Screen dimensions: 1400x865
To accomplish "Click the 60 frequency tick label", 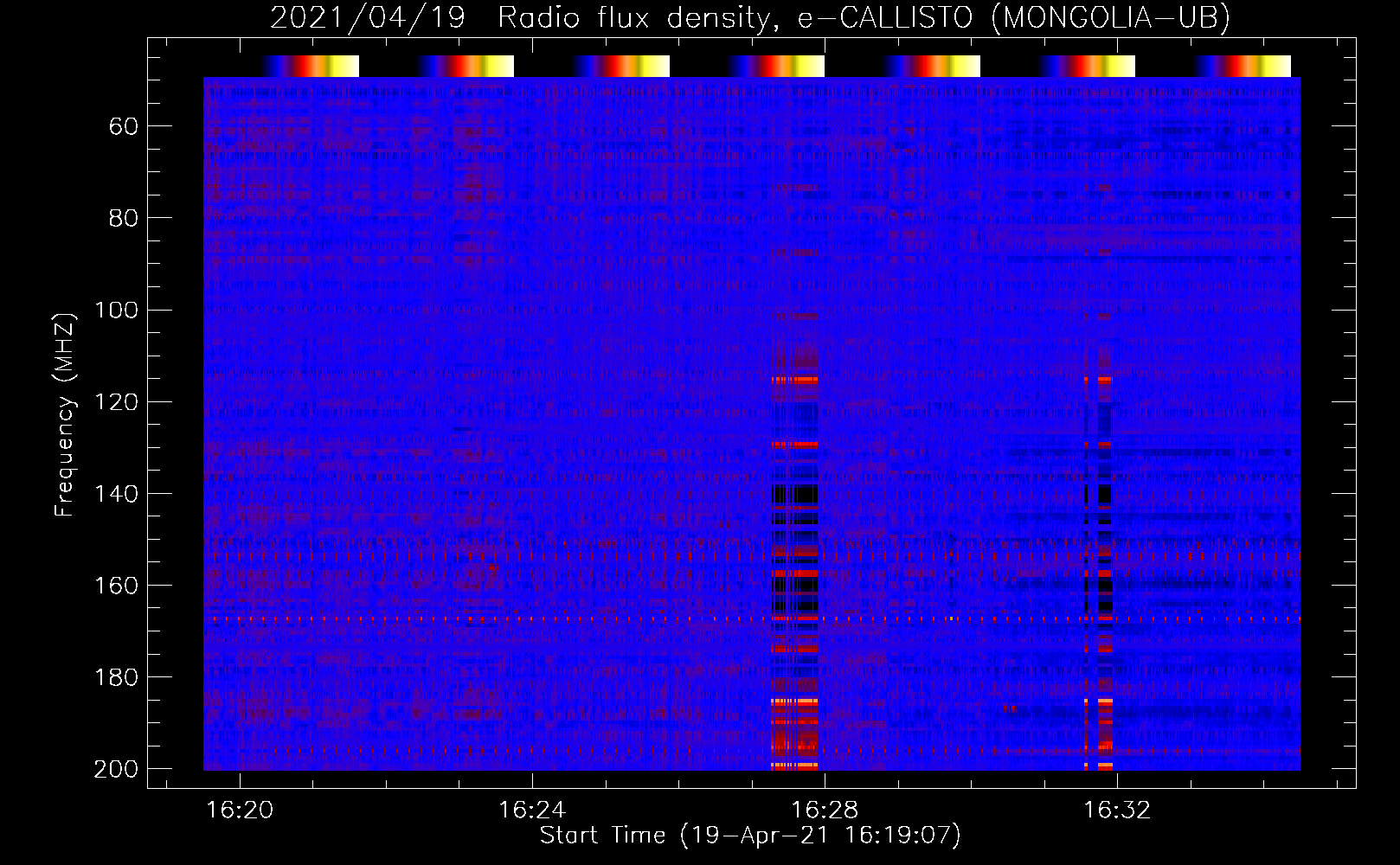I will click(x=124, y=127).
